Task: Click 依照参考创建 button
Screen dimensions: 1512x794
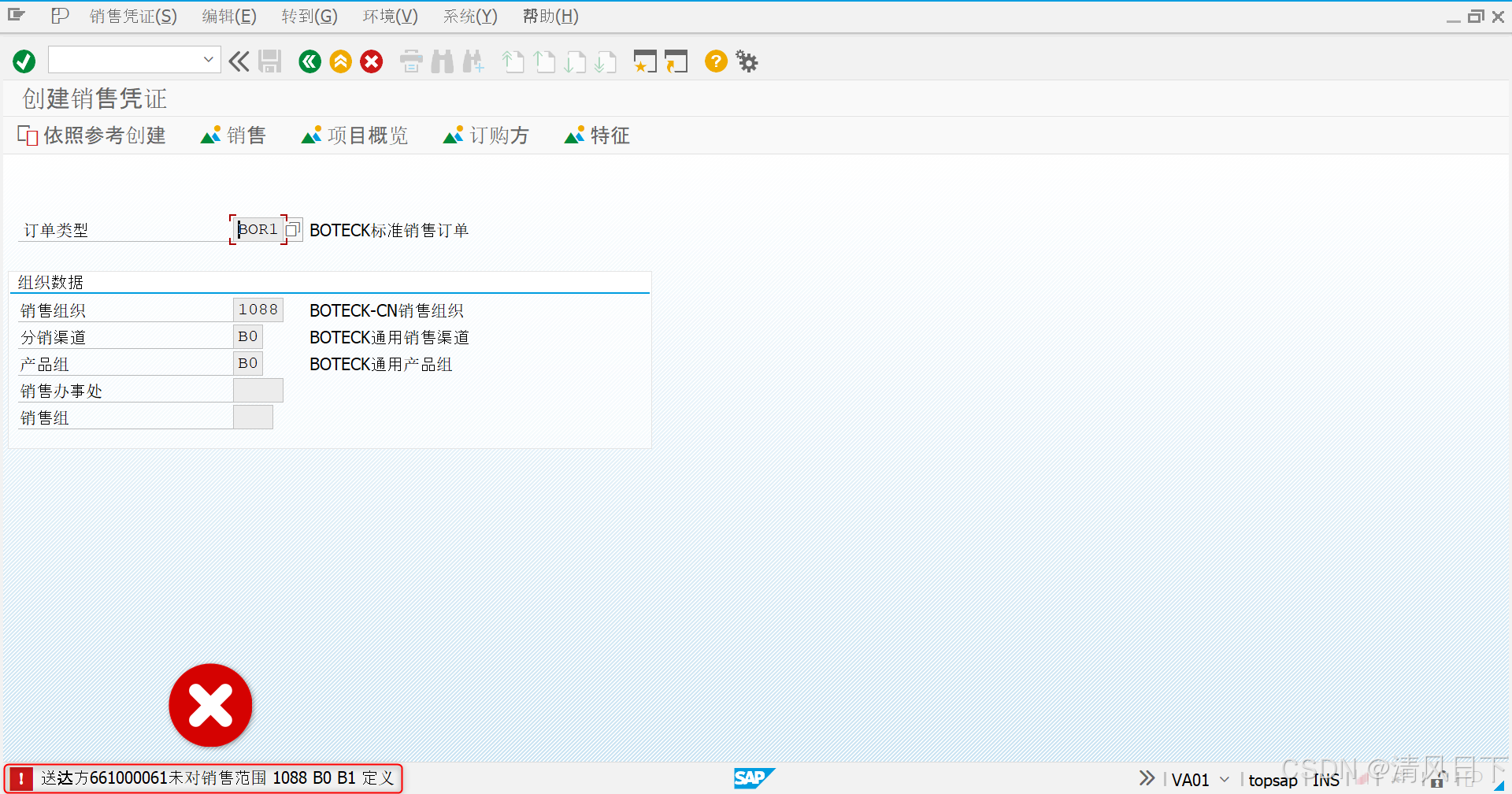Action: tap(91, 135)
